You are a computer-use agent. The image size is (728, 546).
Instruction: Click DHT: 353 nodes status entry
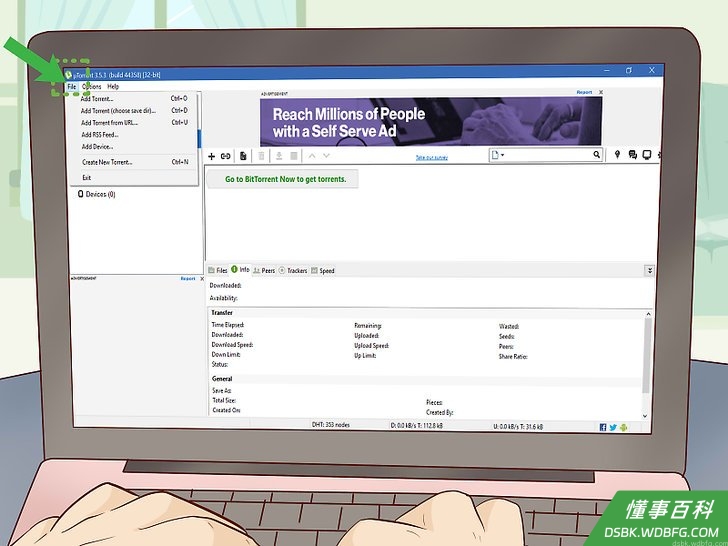(331, 425)
